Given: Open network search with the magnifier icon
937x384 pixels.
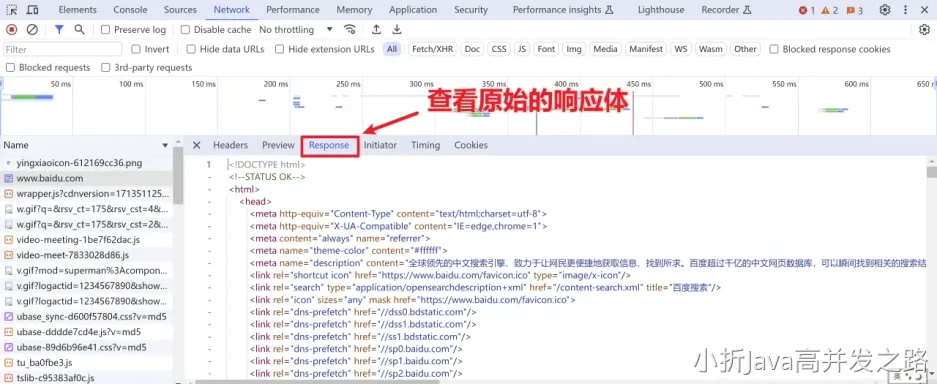Looking at the screenshot, I should pyautogui.click(x=79, y=30).
